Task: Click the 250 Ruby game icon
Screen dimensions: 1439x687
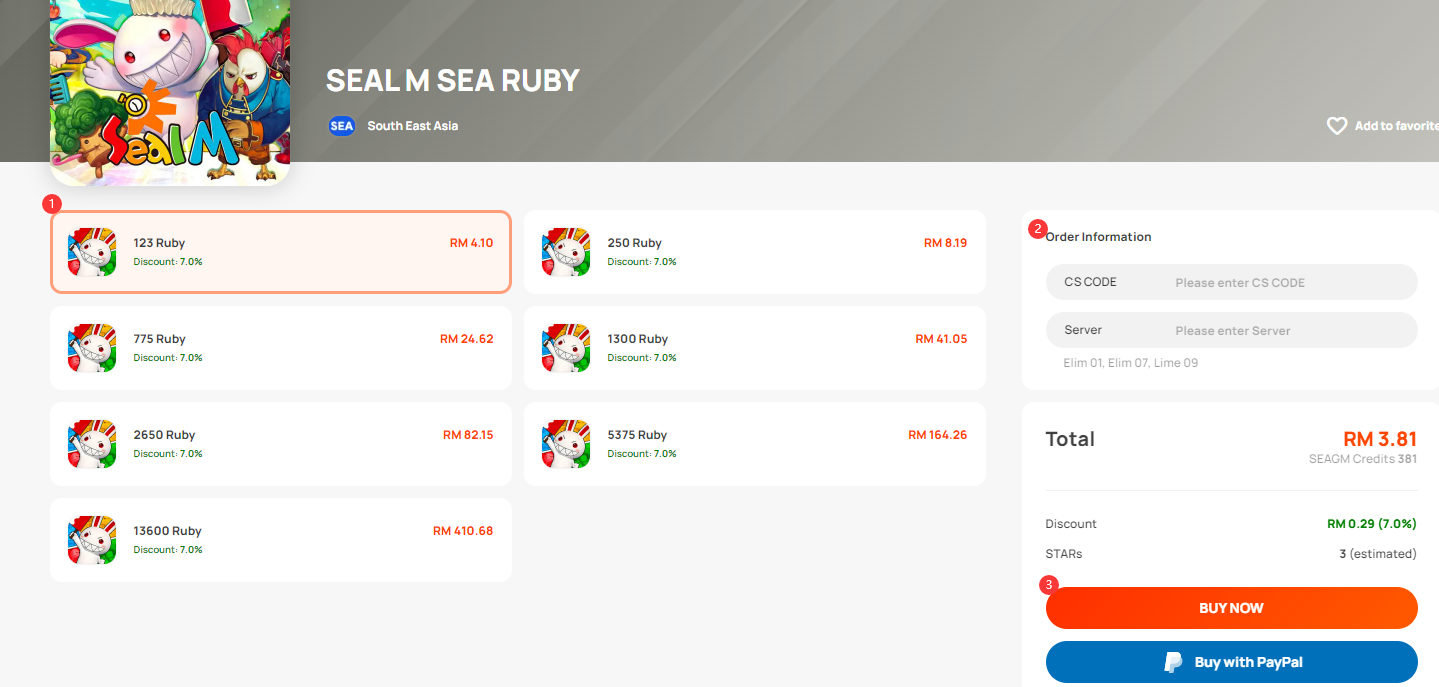Action: 566,252
